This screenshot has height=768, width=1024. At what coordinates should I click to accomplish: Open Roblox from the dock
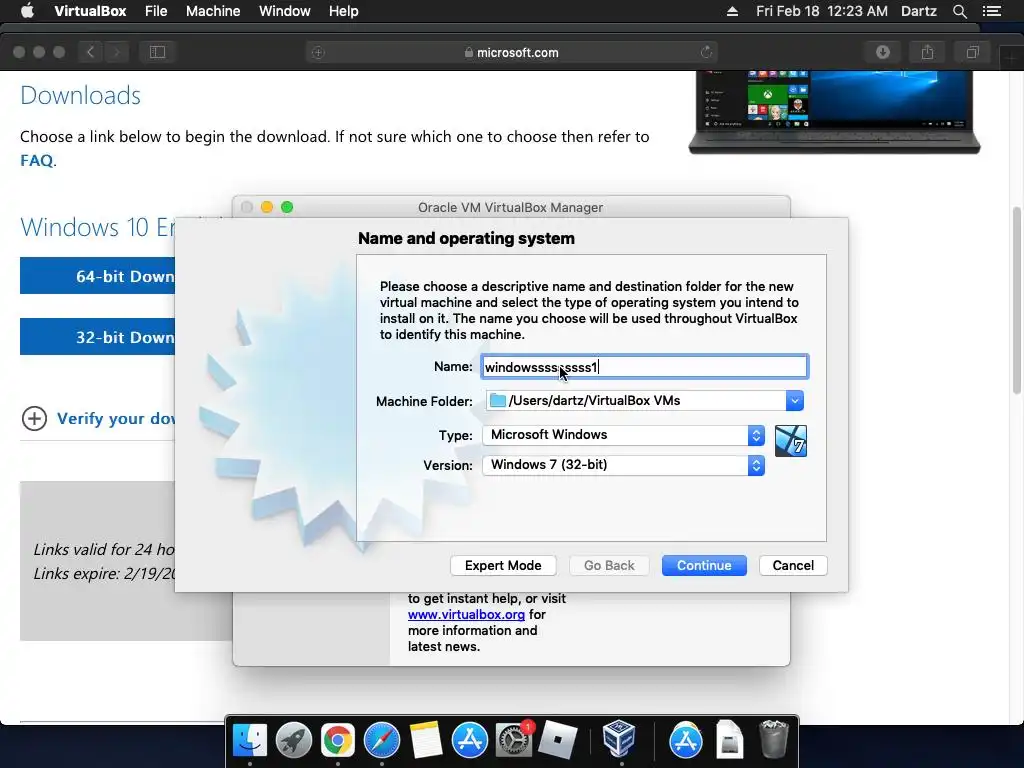pos(558,741)
